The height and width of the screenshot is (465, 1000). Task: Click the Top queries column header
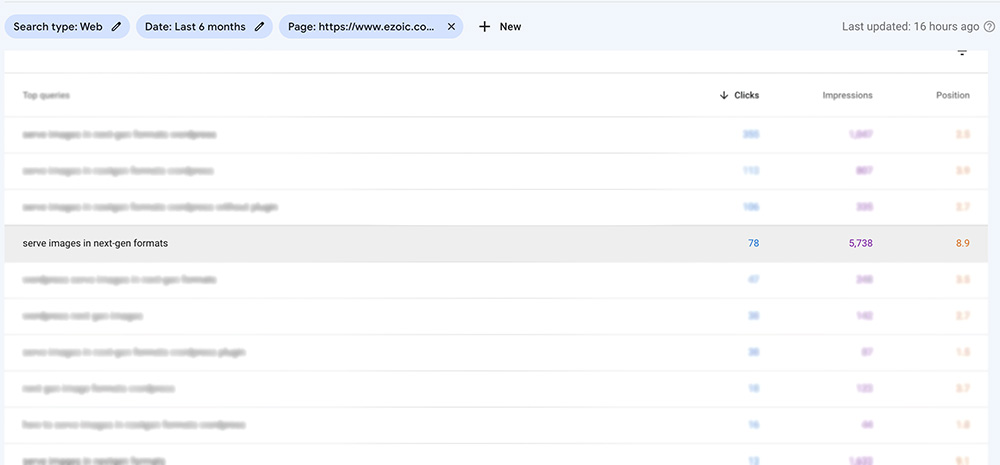click(x=47, y=95)
